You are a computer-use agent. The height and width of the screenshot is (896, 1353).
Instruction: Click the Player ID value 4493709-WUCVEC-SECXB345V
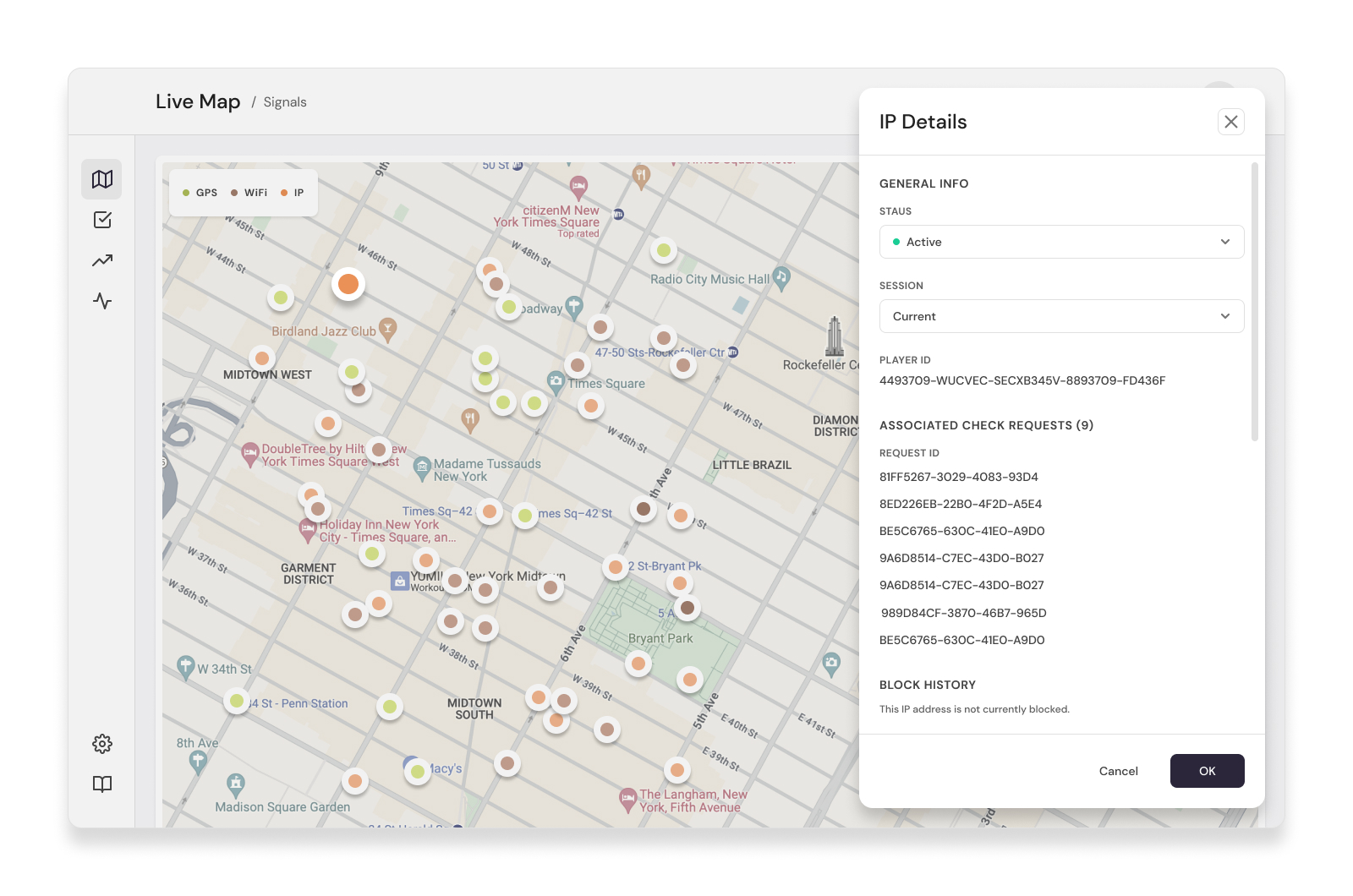[x=1022, y=380]
